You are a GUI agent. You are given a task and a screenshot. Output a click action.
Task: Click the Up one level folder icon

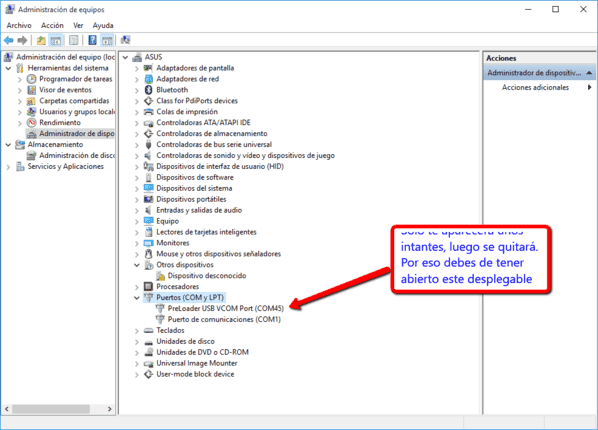41,40
